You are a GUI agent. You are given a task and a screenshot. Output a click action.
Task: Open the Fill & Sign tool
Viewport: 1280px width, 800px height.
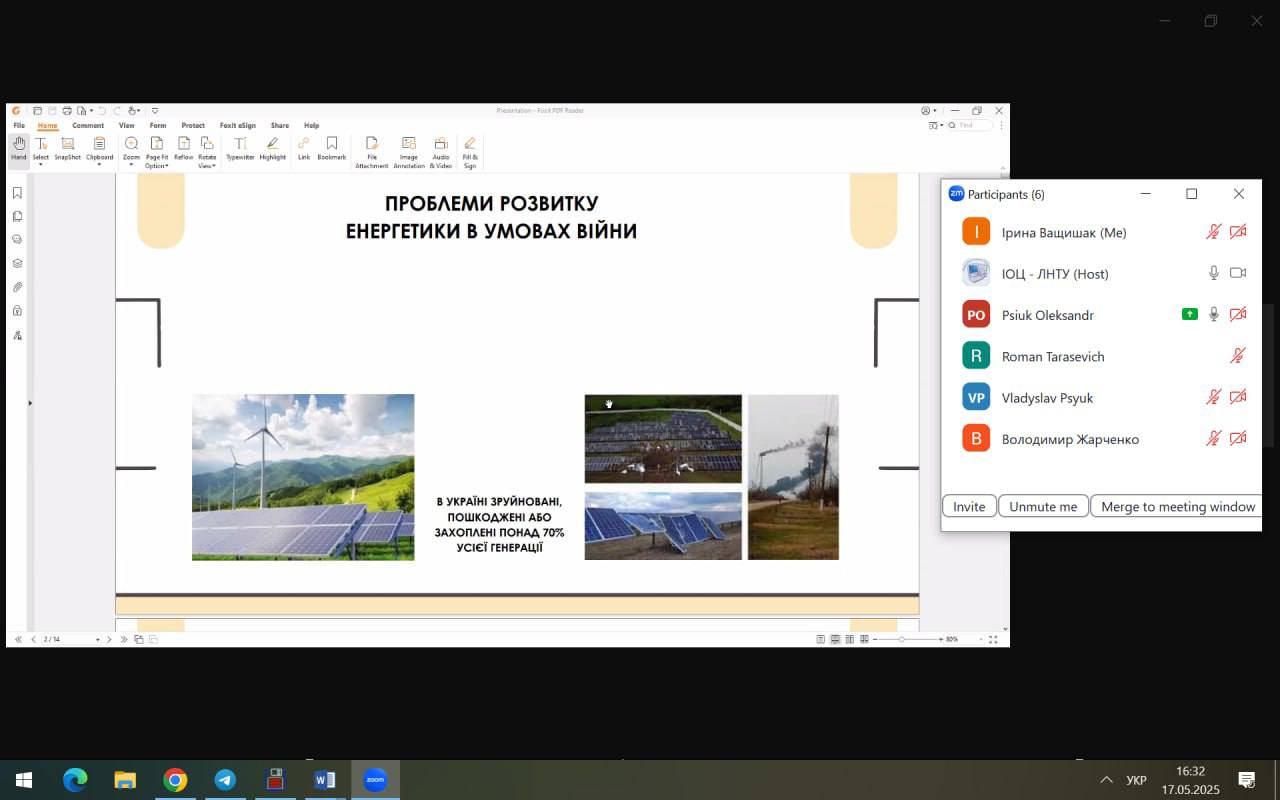[470, 153]
